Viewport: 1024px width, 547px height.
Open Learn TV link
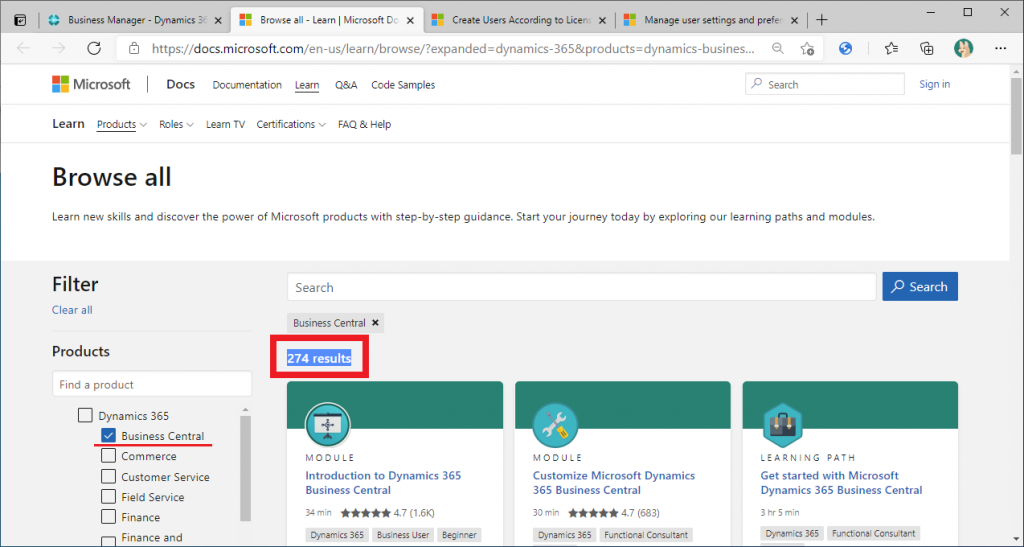(x=225, y=124)
